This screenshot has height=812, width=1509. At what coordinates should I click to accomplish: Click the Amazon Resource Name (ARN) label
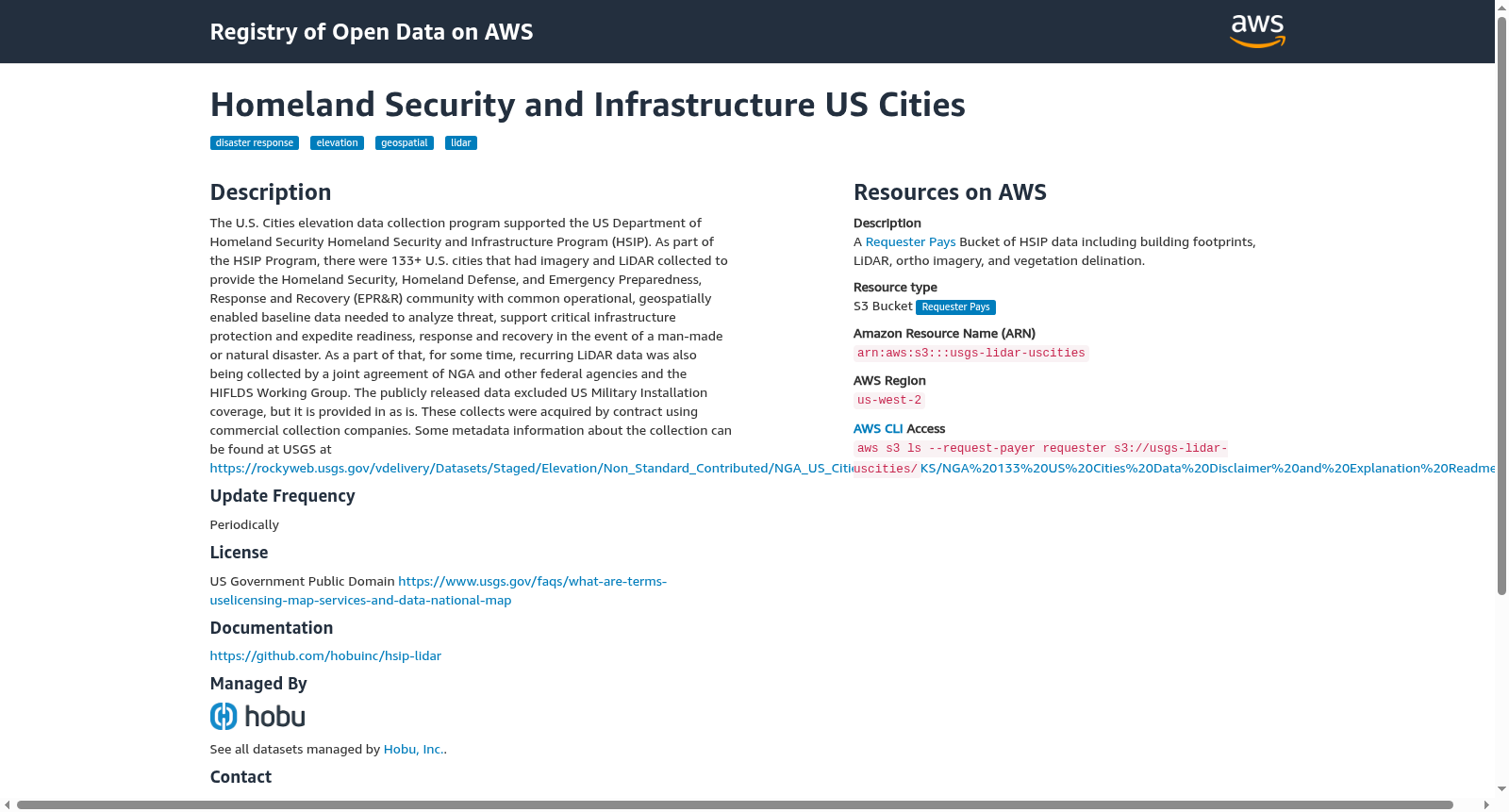(x=944, y=334)
